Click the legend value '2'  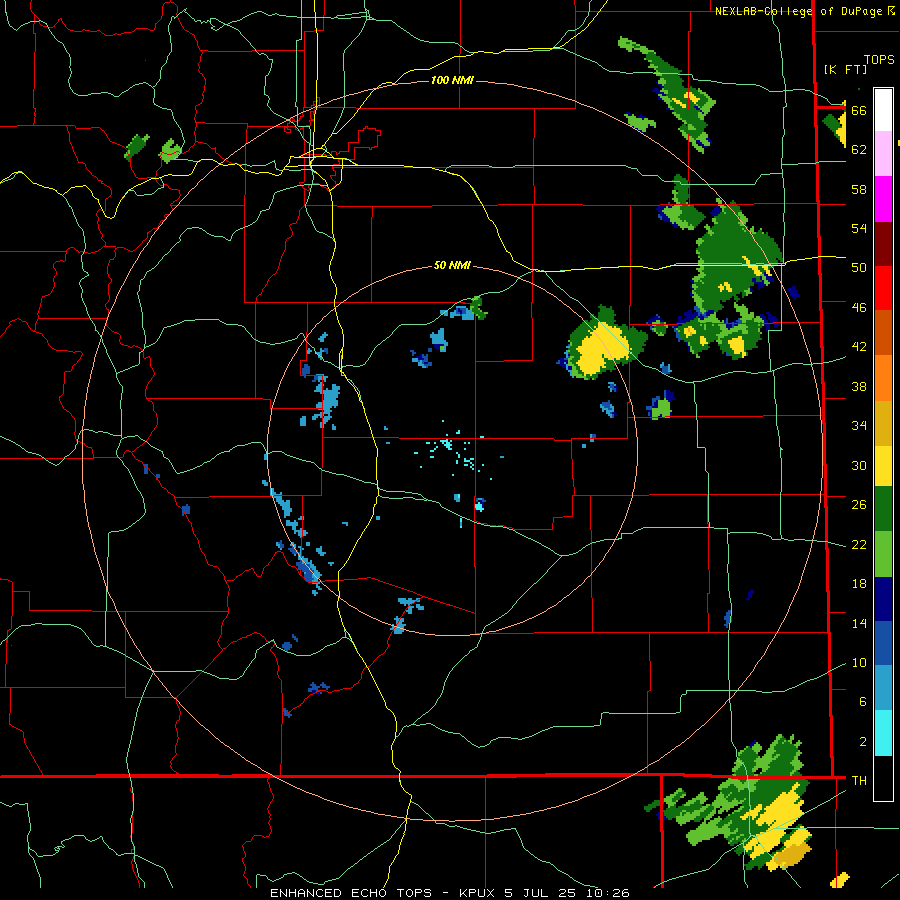point(863,742)
